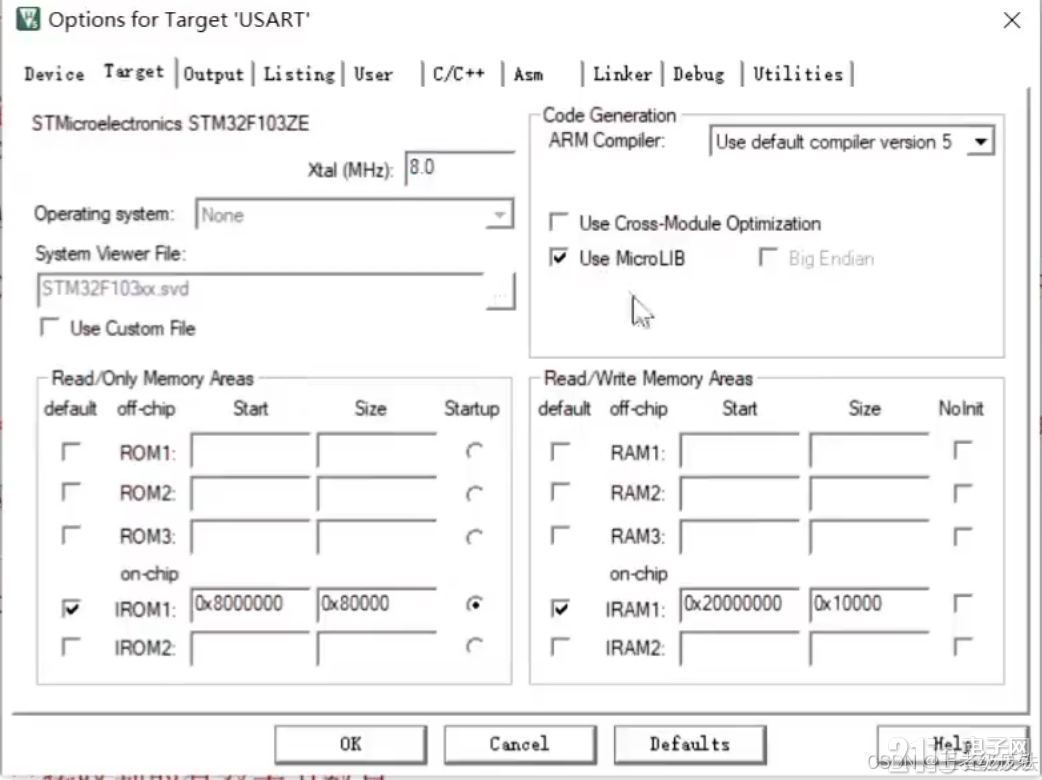Select the IROM2 Startup radio button
The image size is (1042, 780).
474,645
